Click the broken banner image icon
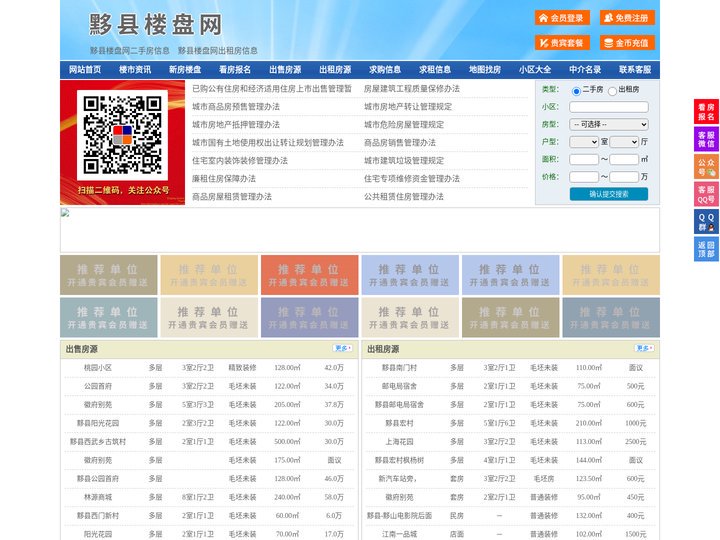Viewport: 720px width, 540px height. coord(65,213)
